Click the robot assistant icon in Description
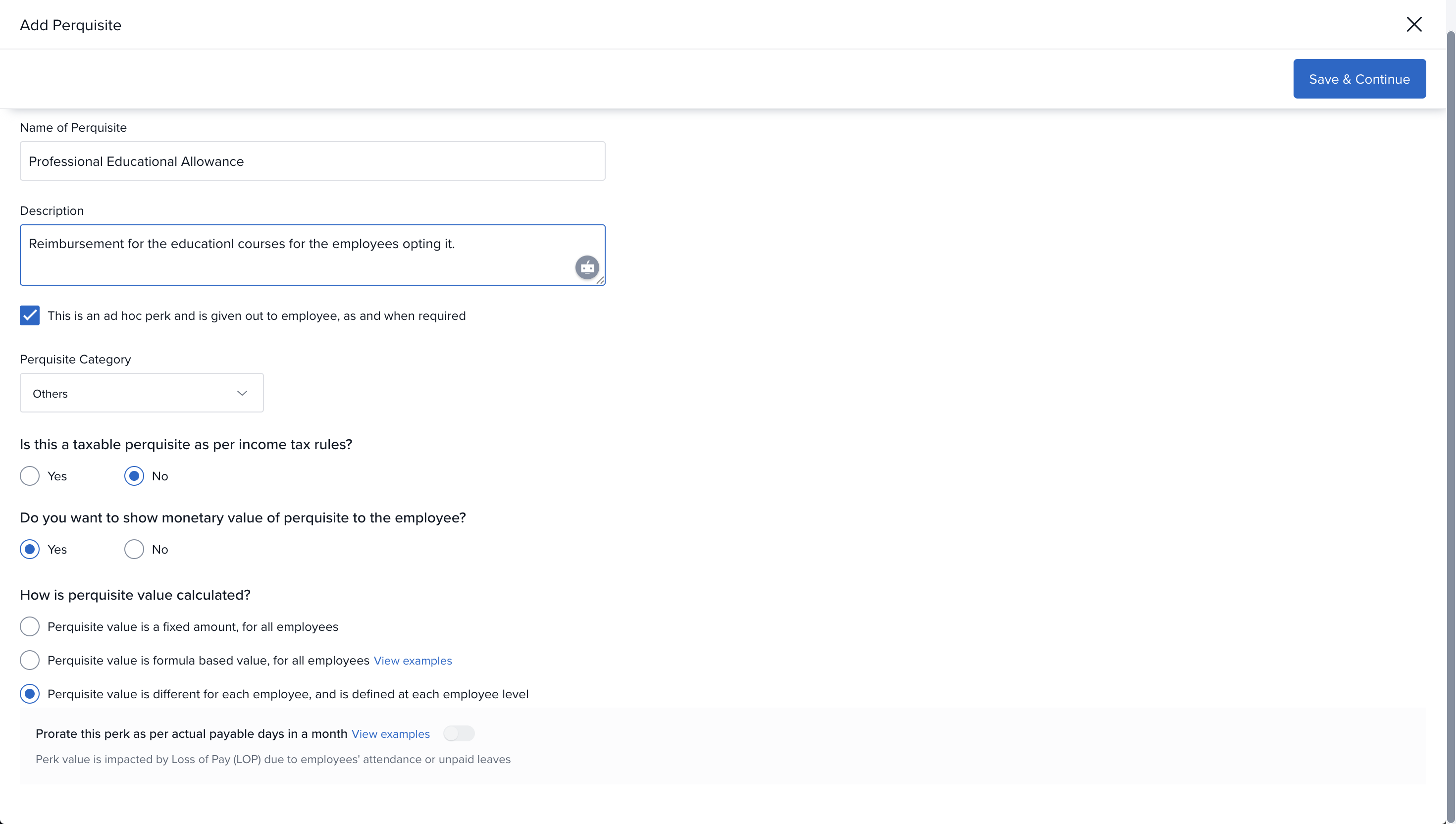This screenshot has width=1456, height=824. coord(587,267)
